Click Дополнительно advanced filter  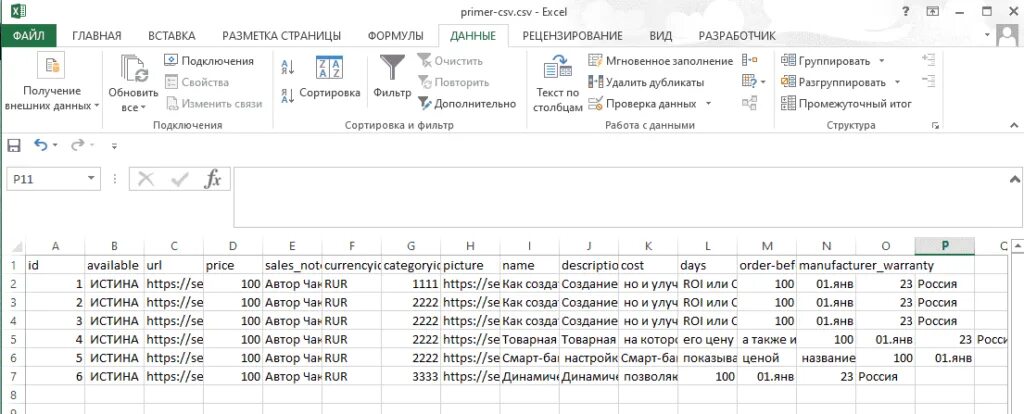(467, 104)
